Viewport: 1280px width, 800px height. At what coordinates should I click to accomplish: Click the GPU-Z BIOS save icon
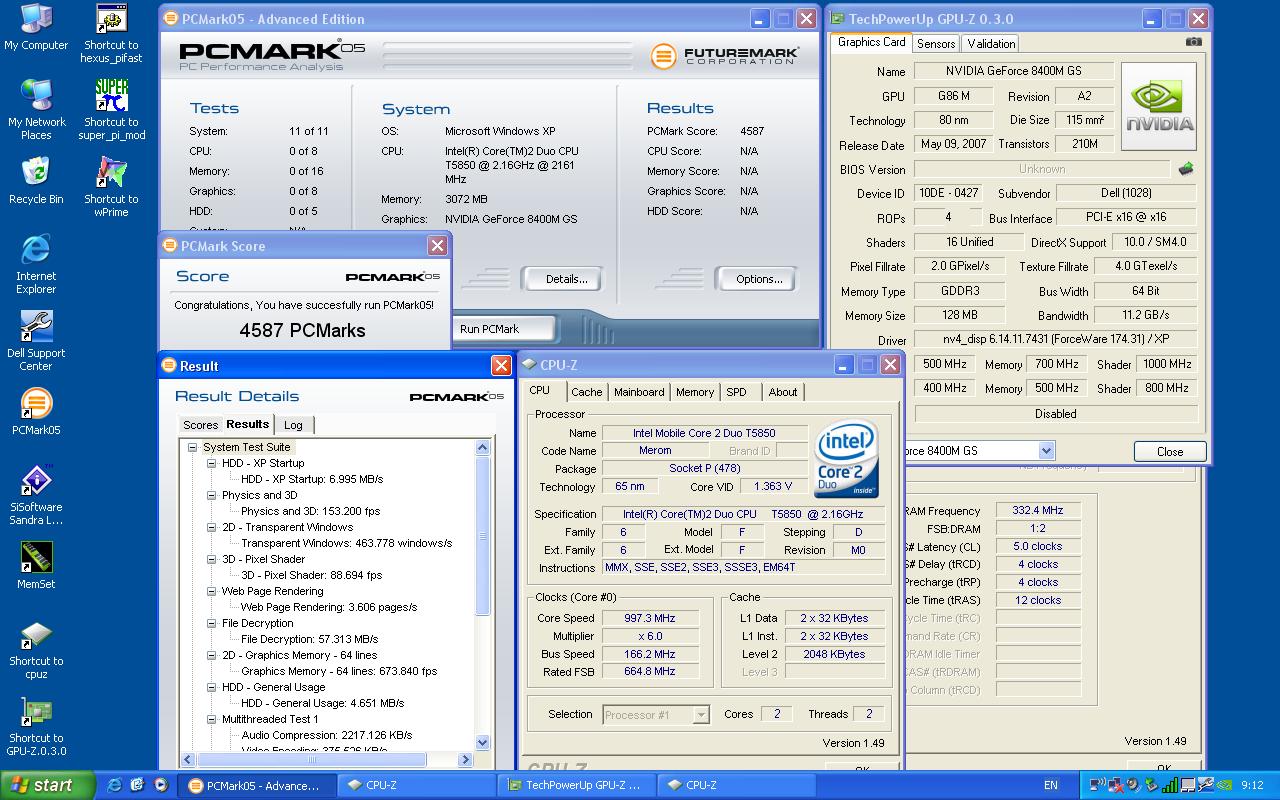(1186, 169)
